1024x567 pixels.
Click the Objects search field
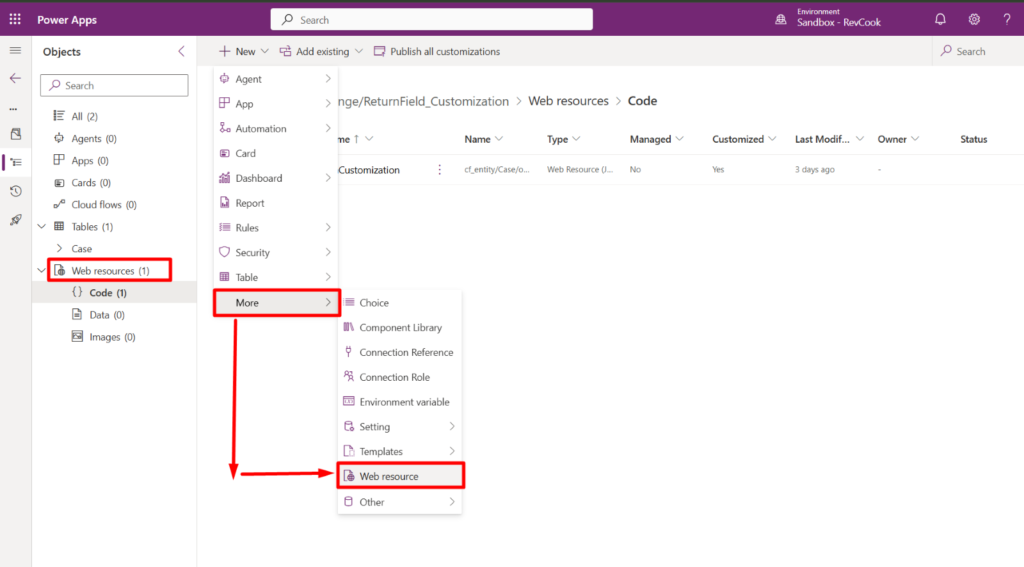(114, 86)
